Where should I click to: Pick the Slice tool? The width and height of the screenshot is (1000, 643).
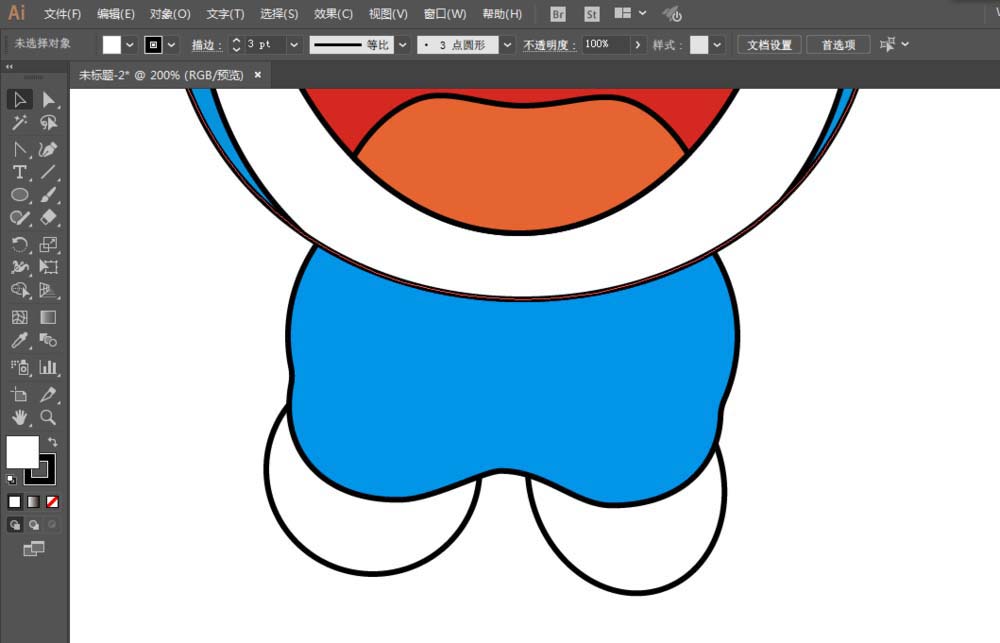click(48, 394)
